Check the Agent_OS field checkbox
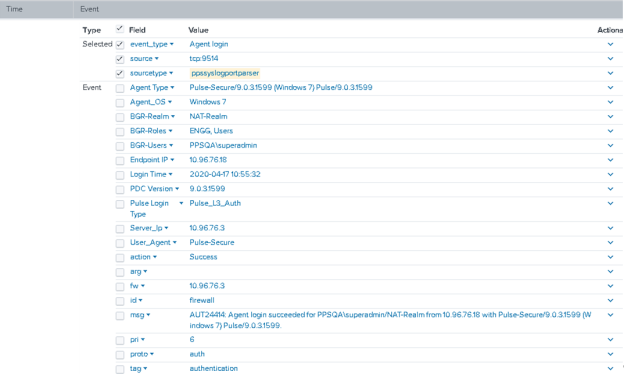 [120, 103]
